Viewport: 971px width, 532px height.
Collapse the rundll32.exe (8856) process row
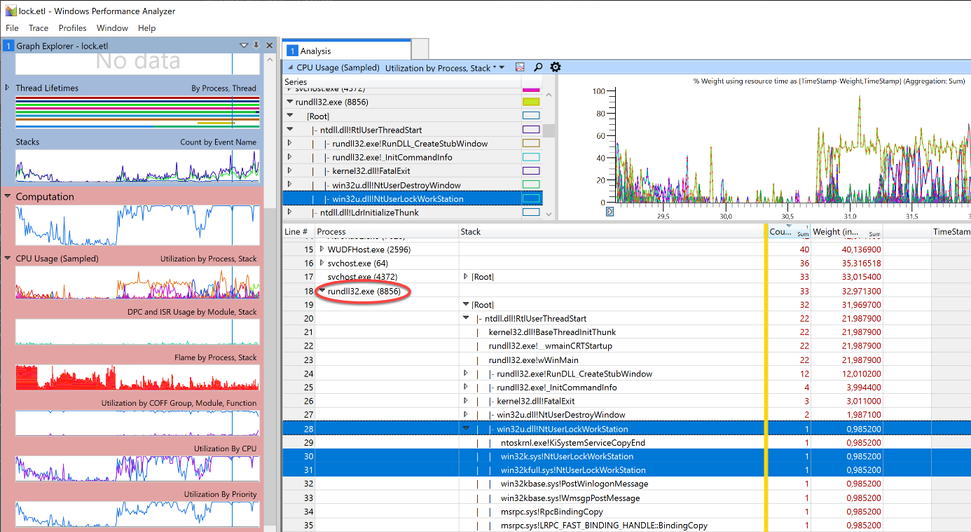click(322, 291)
